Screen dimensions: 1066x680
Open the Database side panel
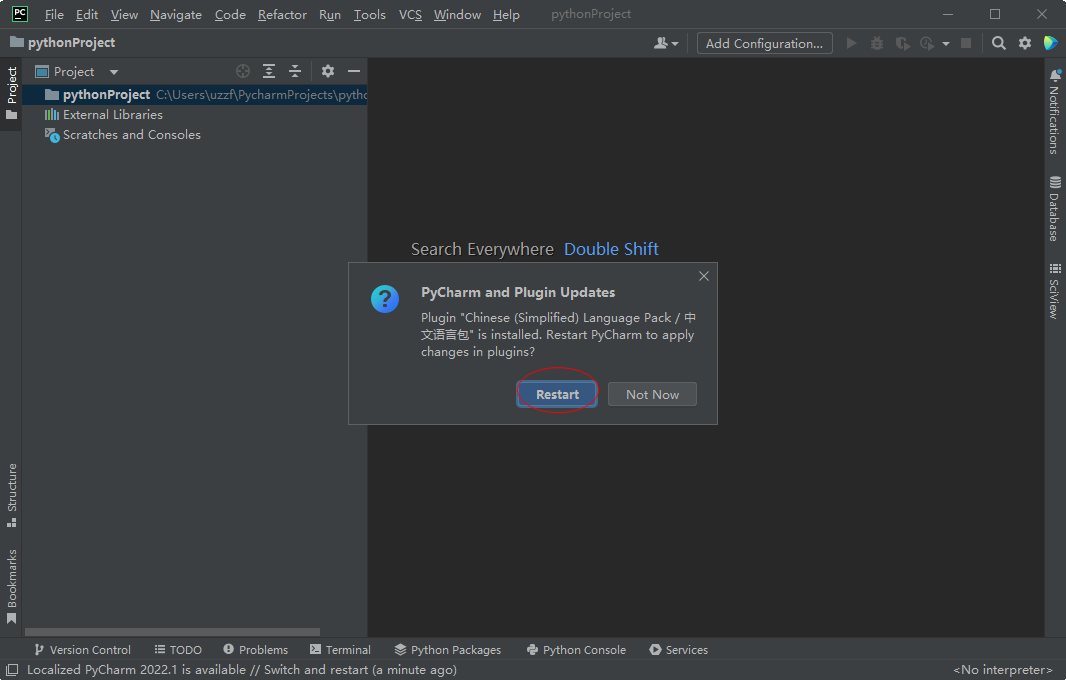coord(1054,208)
